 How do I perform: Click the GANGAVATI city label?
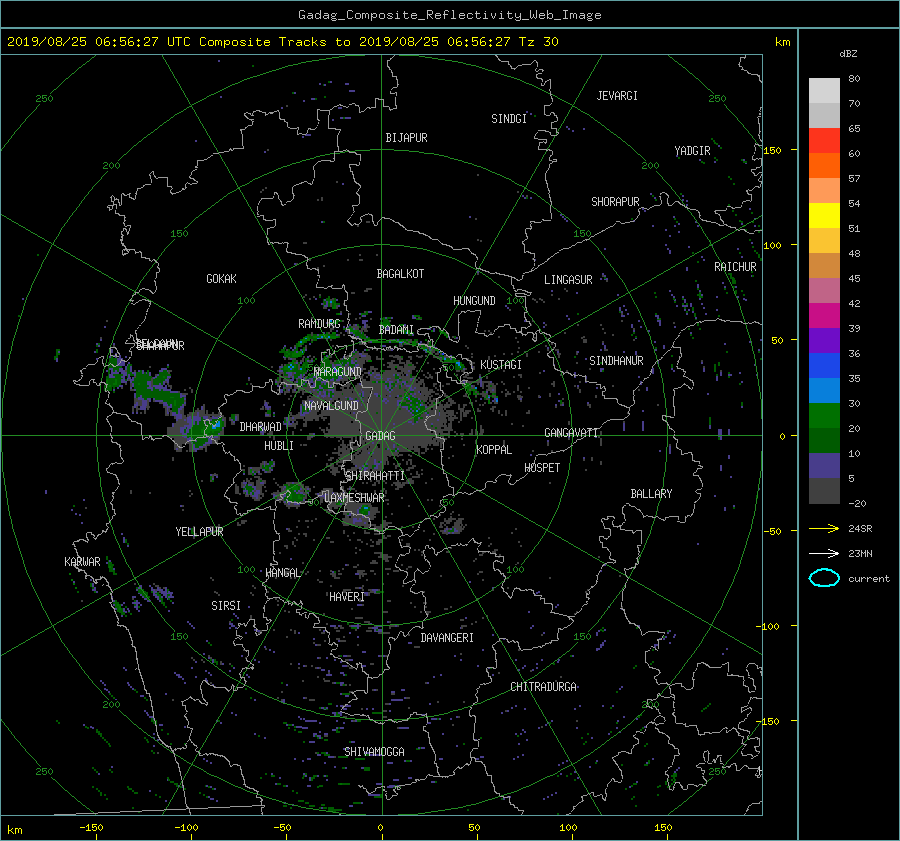coord(571,432)
